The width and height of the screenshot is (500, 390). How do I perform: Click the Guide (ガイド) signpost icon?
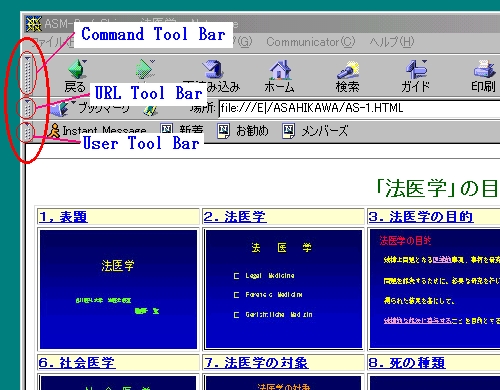click(x=416, y=69)
